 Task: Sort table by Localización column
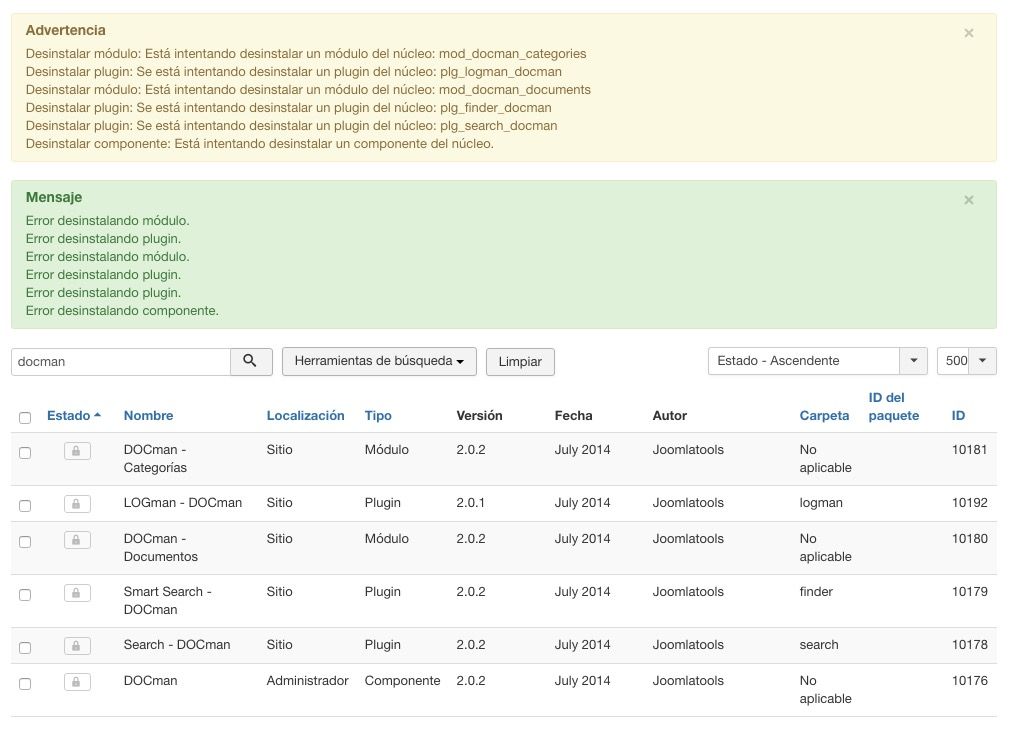click(x=305, y=416)
